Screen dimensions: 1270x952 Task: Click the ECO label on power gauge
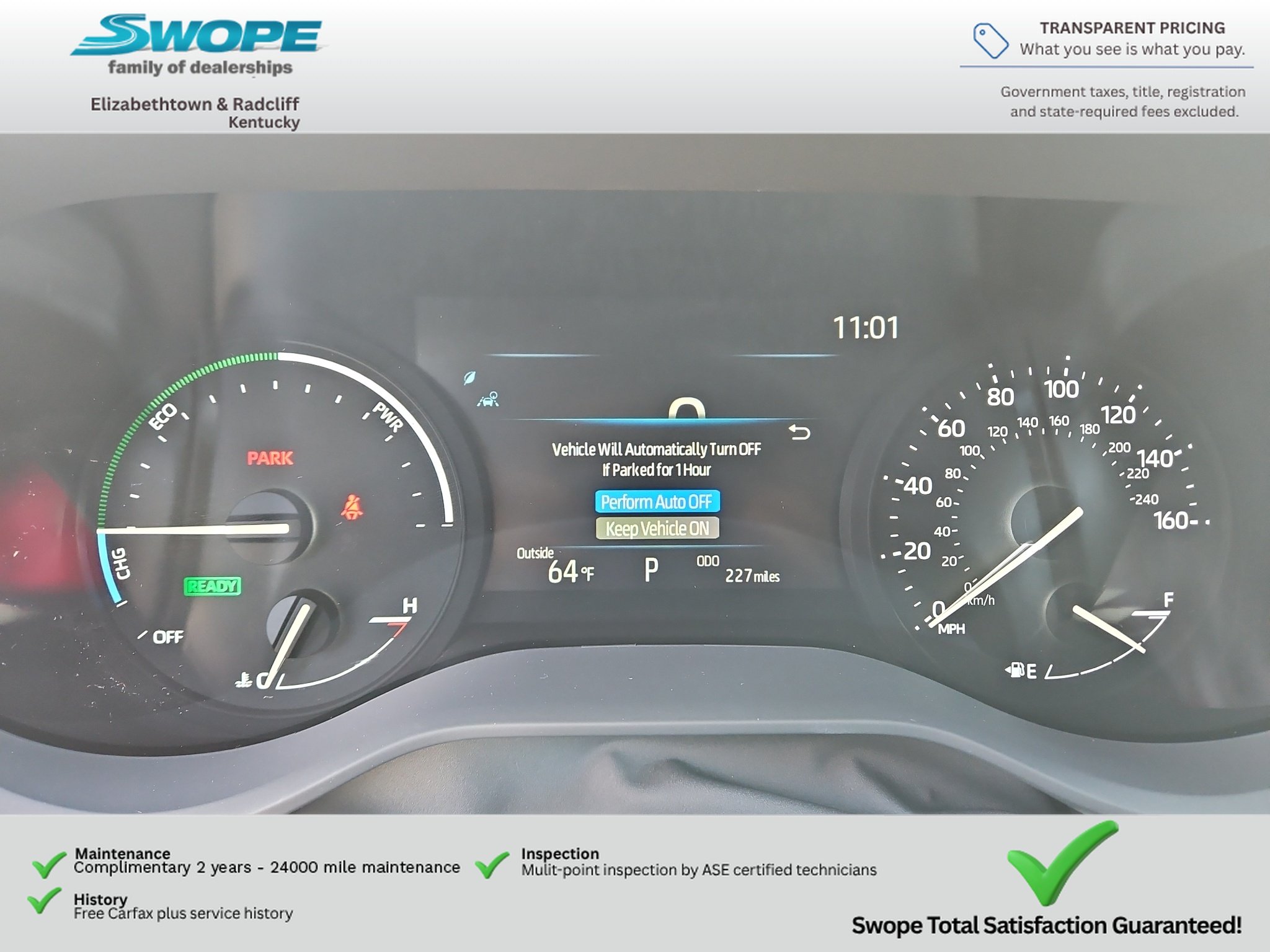click(x=163, y=416)
